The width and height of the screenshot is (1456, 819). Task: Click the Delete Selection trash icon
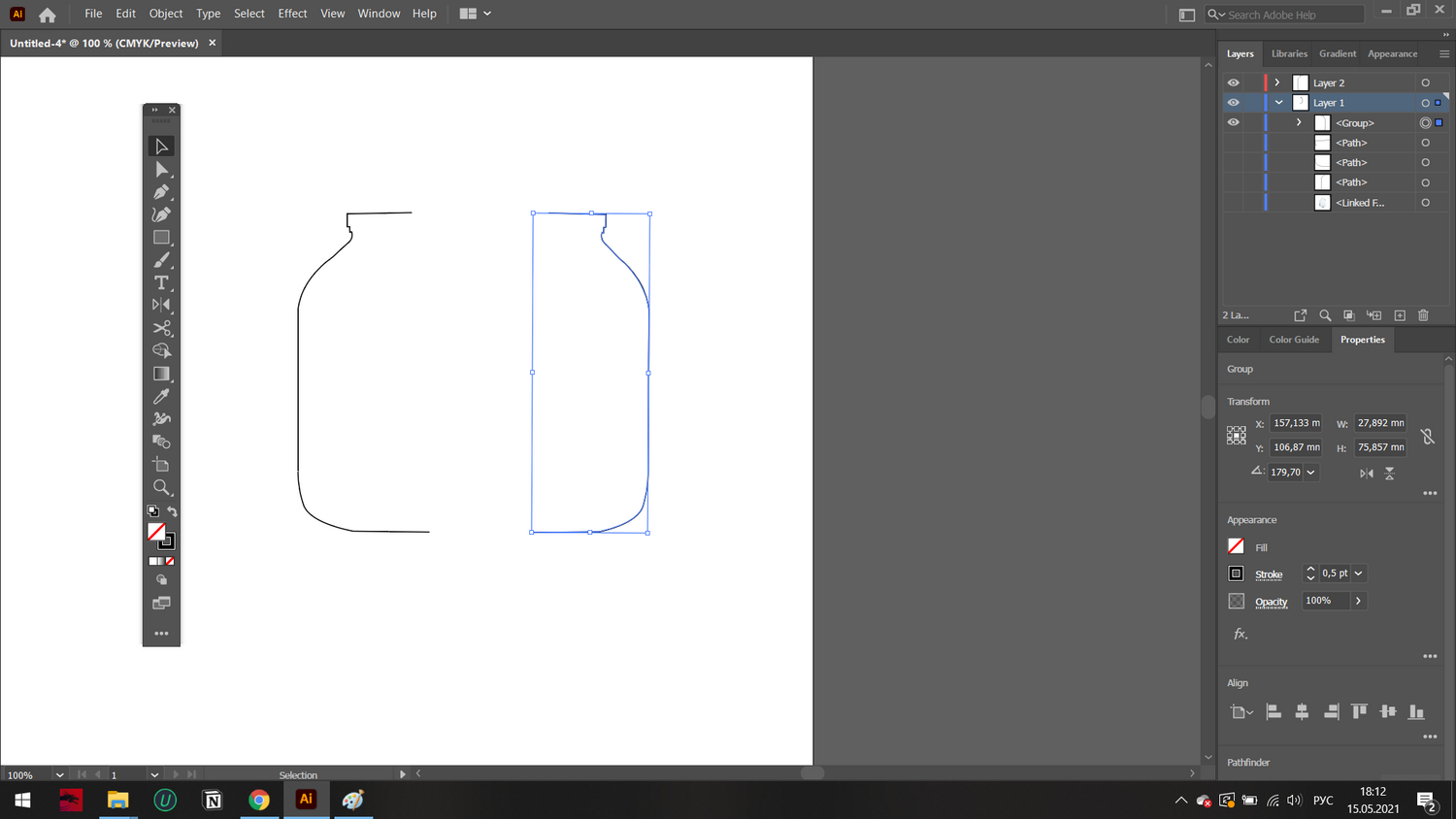(1423, 315)
